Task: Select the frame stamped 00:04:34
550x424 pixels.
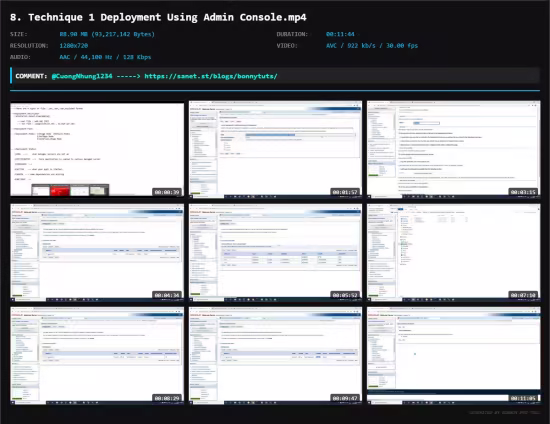Action: point(97,253)
